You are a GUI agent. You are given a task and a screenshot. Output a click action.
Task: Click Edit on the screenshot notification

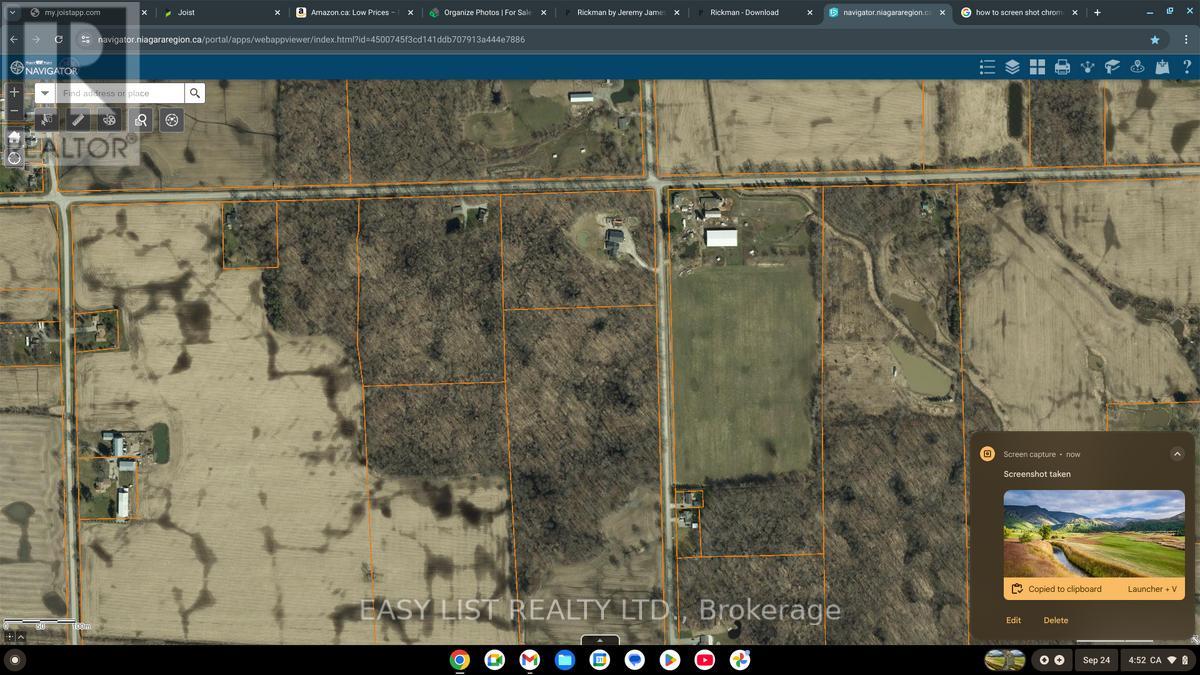pyautogui.click(x=1013, y=620)
